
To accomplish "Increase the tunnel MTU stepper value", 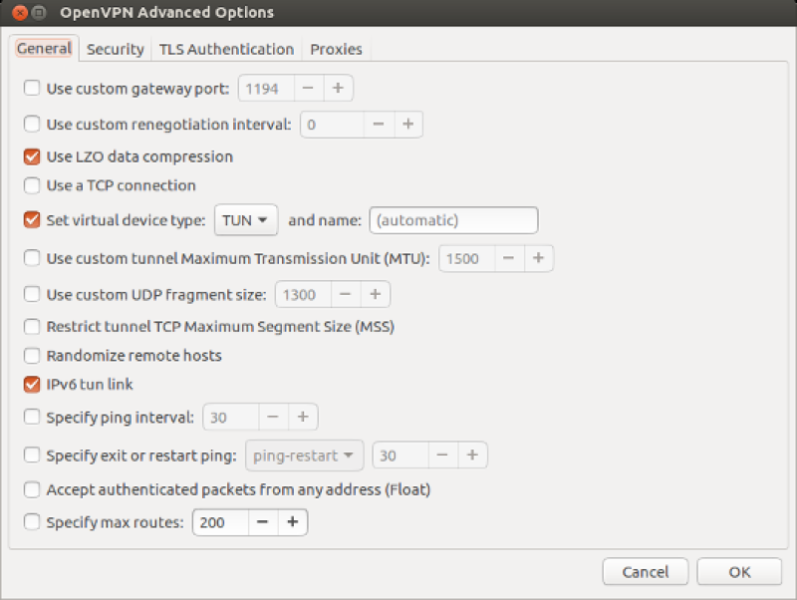I will [538, 258].
